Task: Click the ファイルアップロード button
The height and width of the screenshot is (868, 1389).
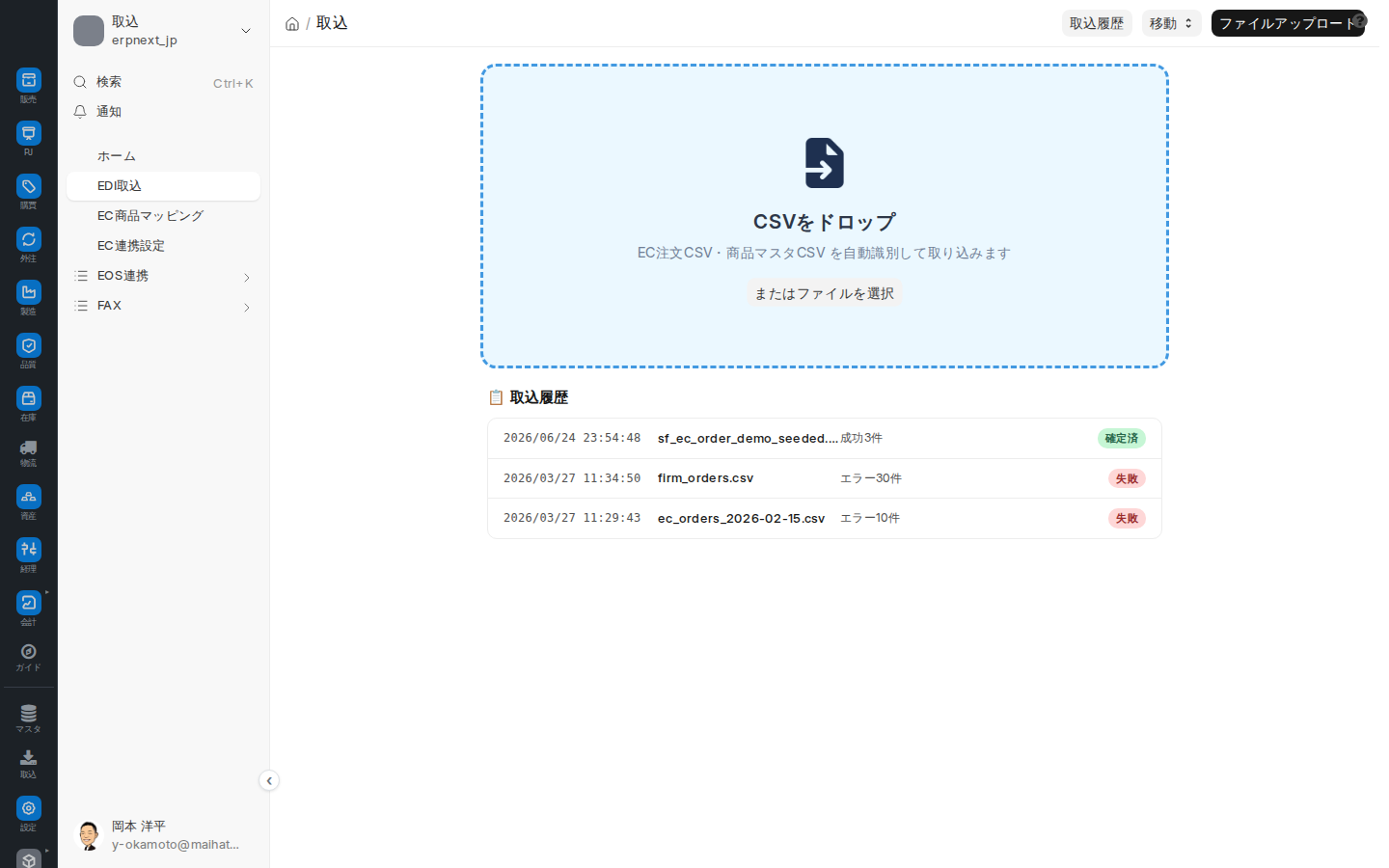Action: (x=1288, y=23)
